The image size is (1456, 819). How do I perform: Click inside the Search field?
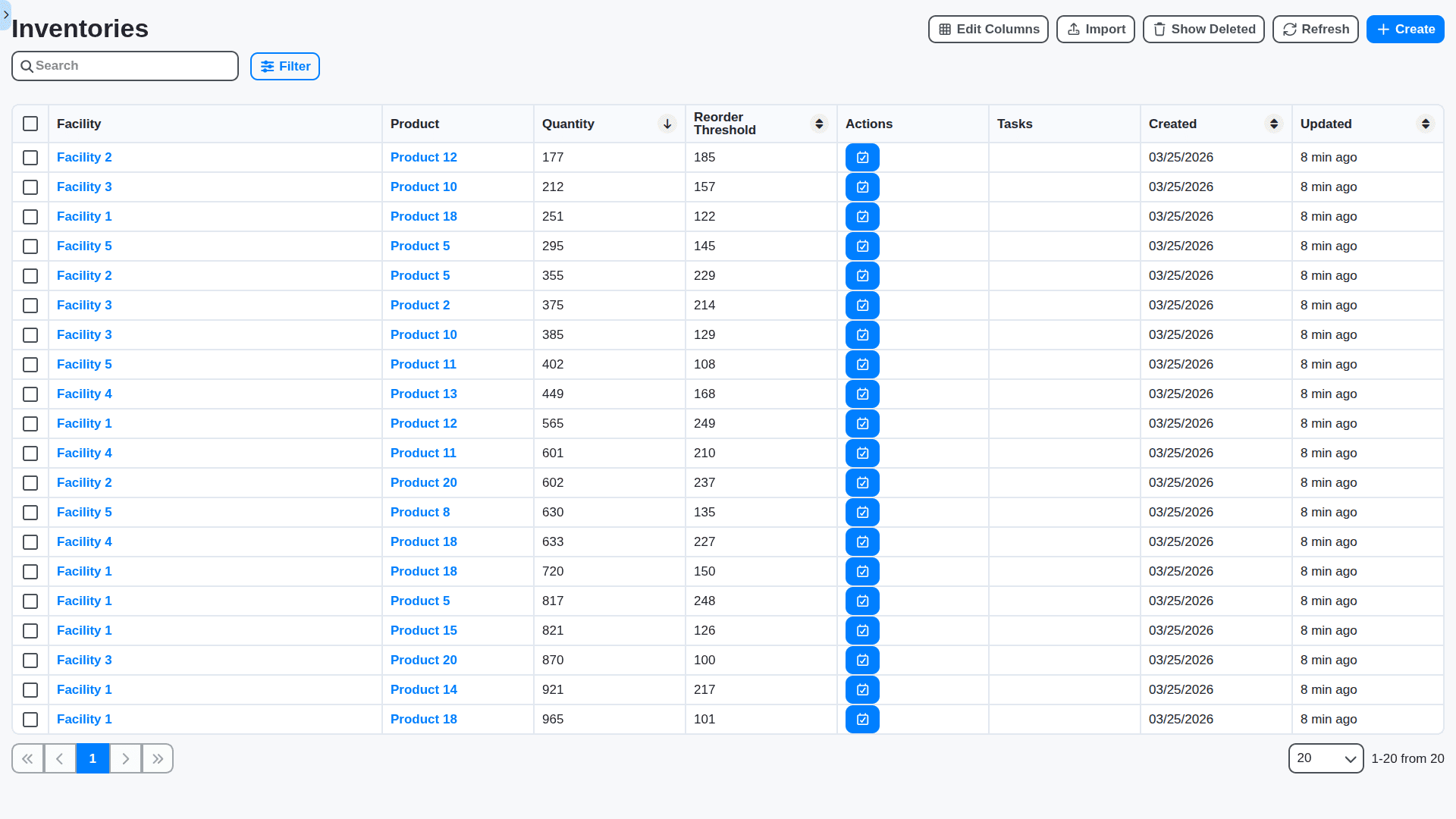click(x=125, y=66)
